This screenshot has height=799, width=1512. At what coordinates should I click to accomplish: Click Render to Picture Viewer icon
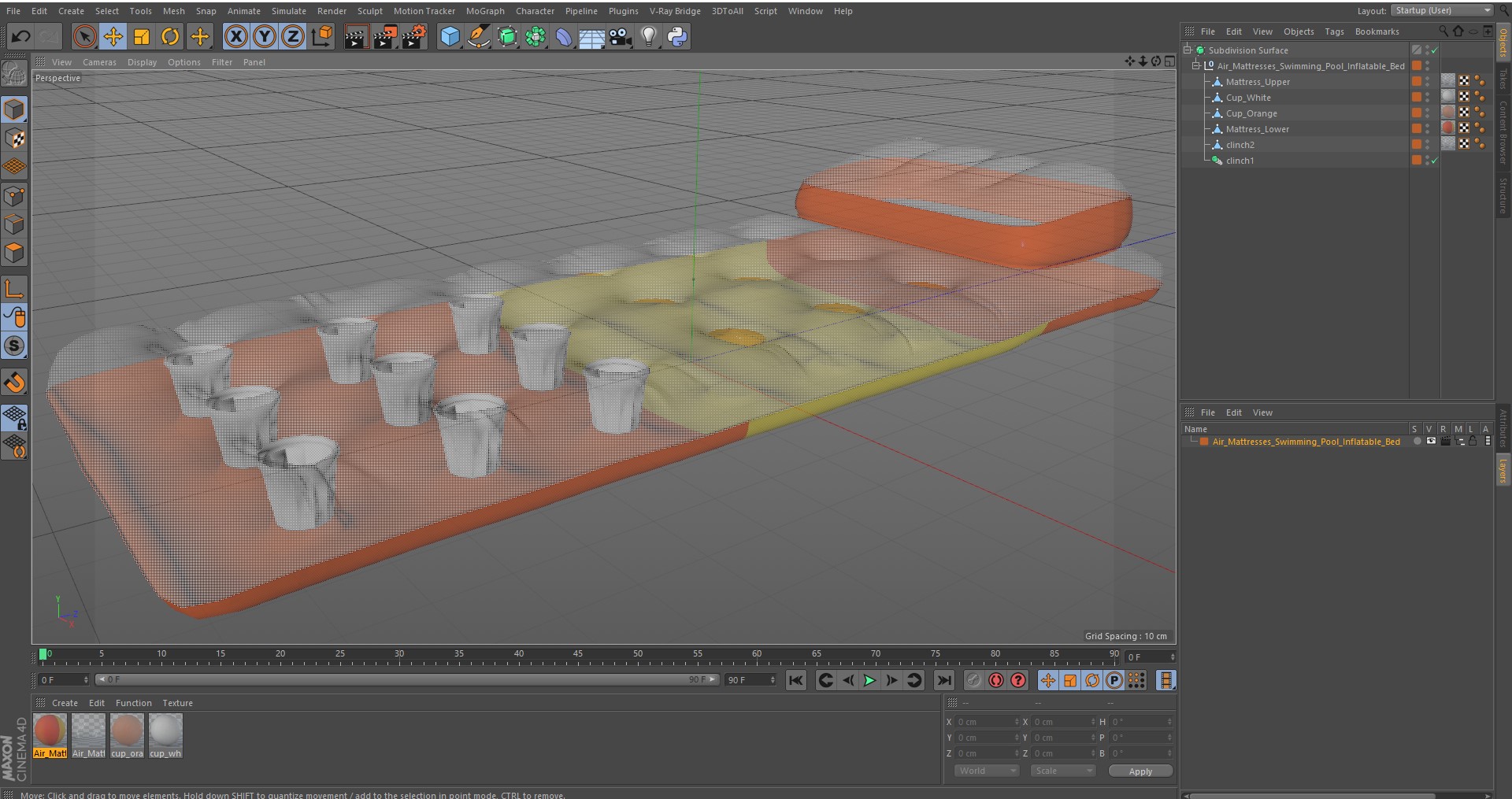tap(384, 36)
